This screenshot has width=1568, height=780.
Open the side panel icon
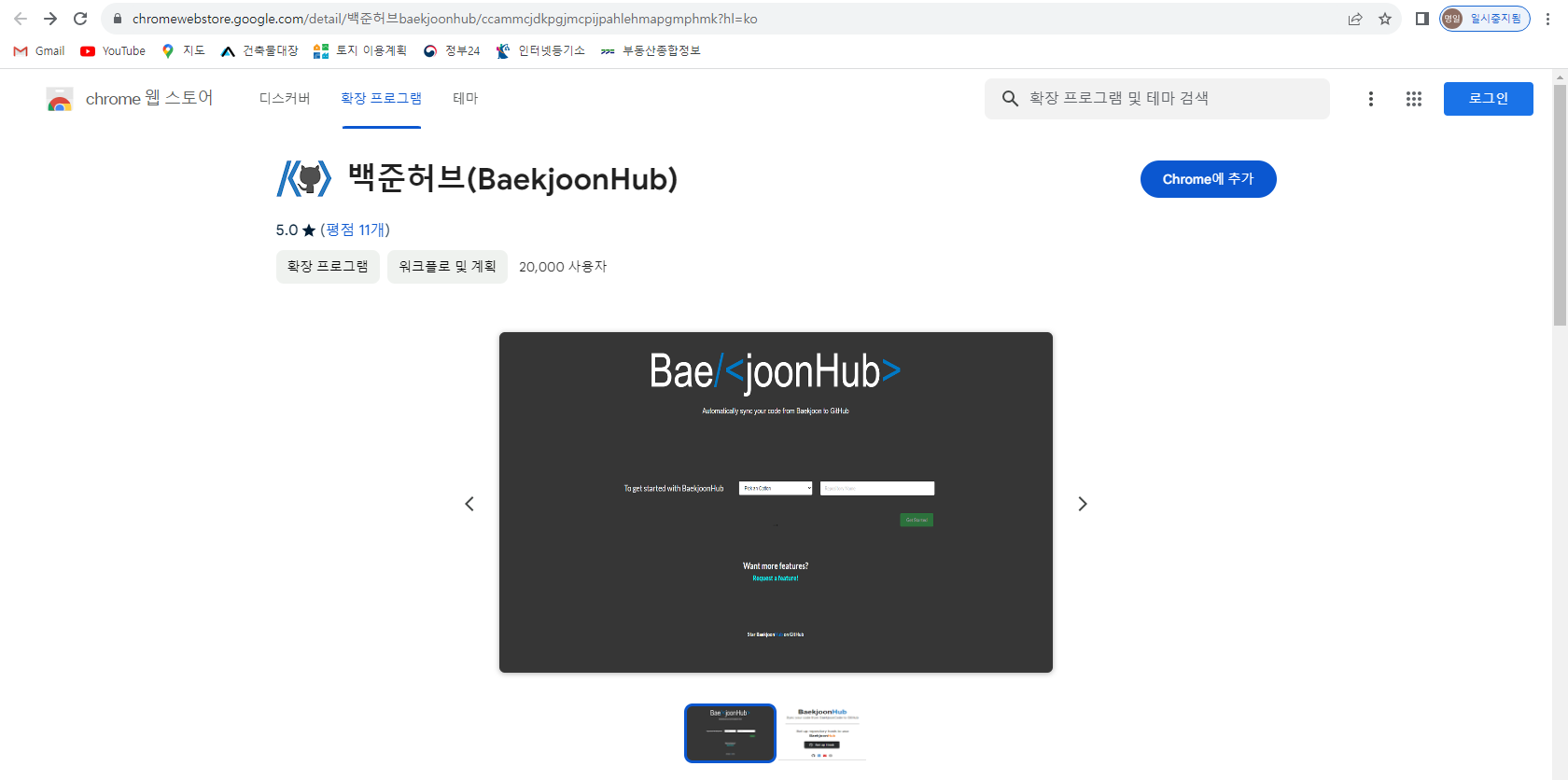[1422, 19]
